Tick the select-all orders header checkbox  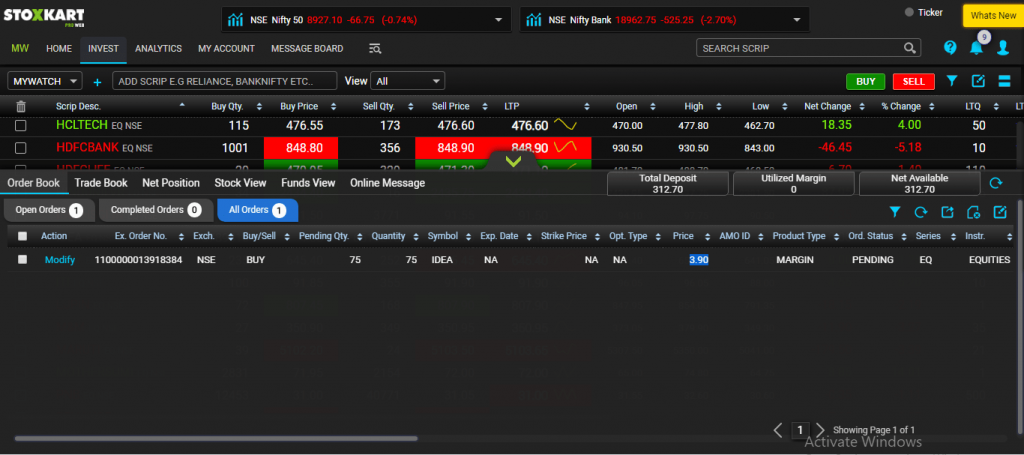point(23,236)
